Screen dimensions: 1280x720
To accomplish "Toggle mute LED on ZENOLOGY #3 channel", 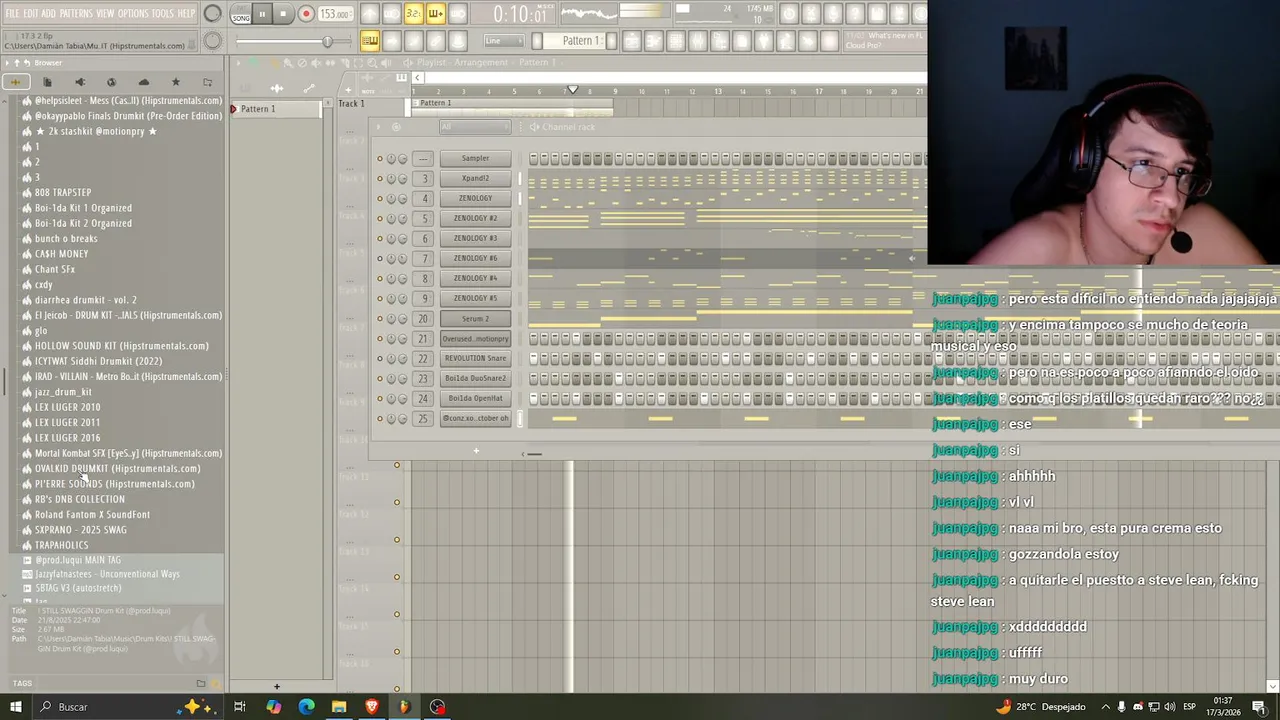I will point(380,238).
